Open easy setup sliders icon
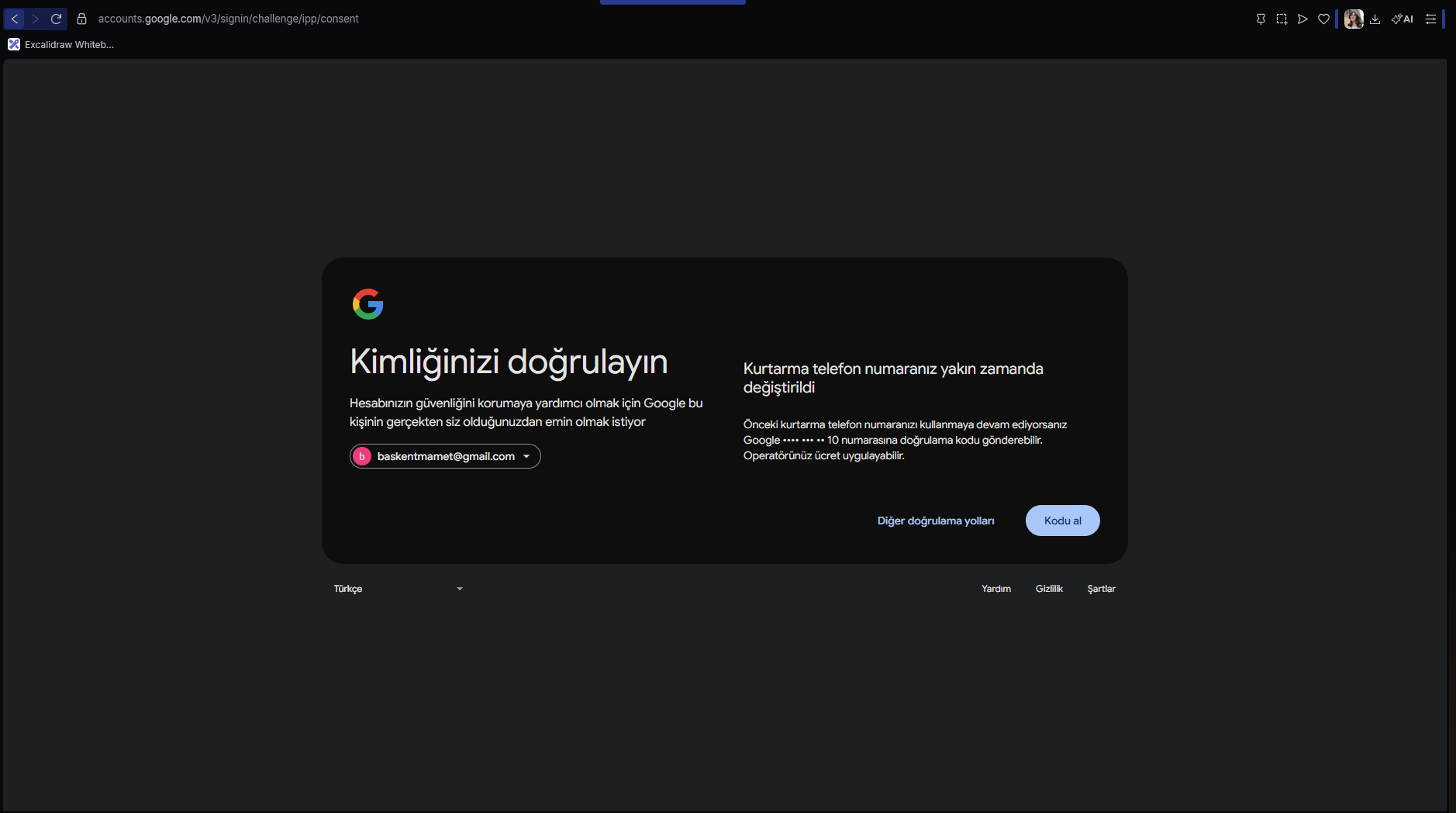 tap(1430, 19)
